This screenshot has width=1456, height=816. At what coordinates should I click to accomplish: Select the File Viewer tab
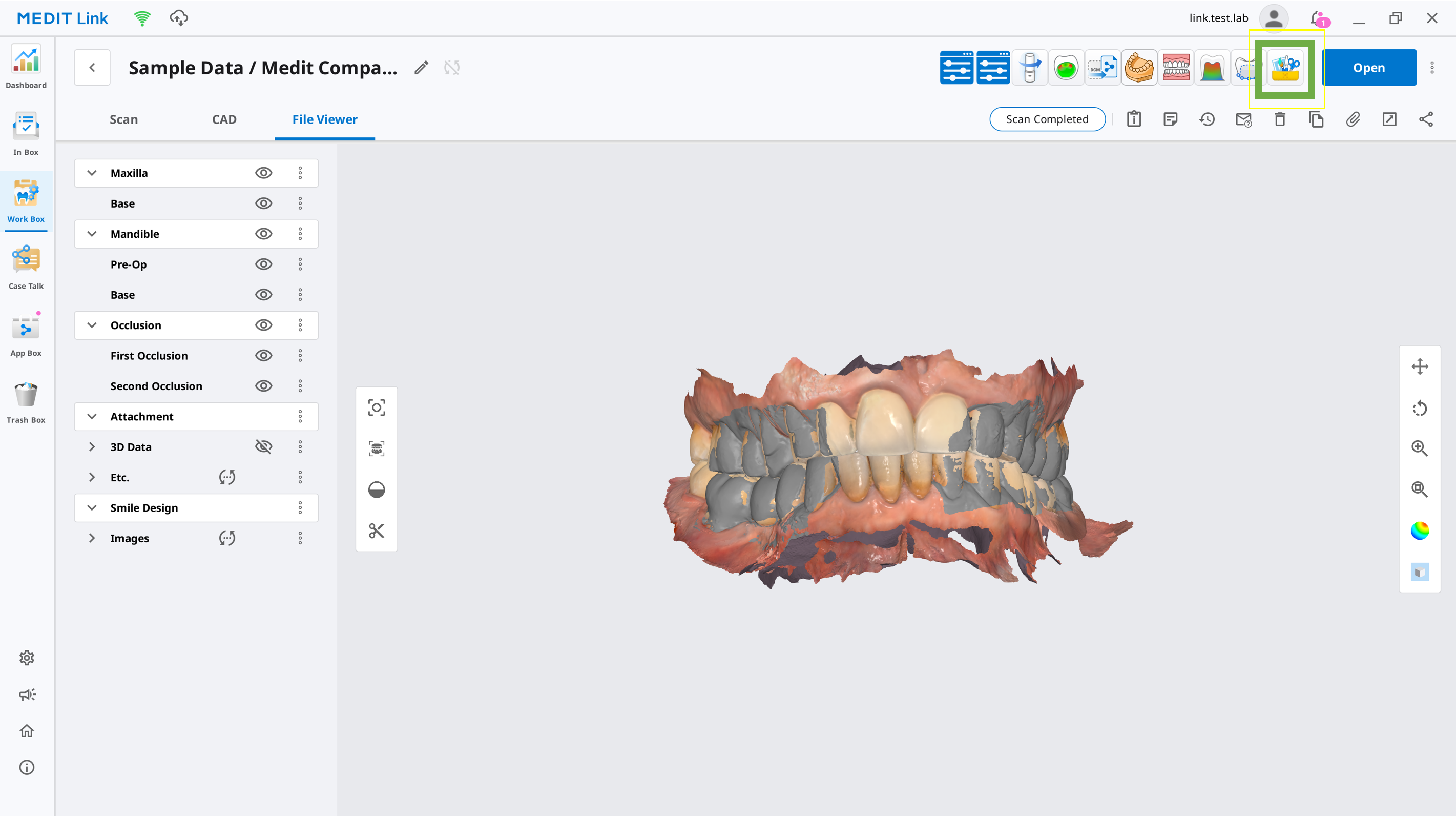(324, 119)
